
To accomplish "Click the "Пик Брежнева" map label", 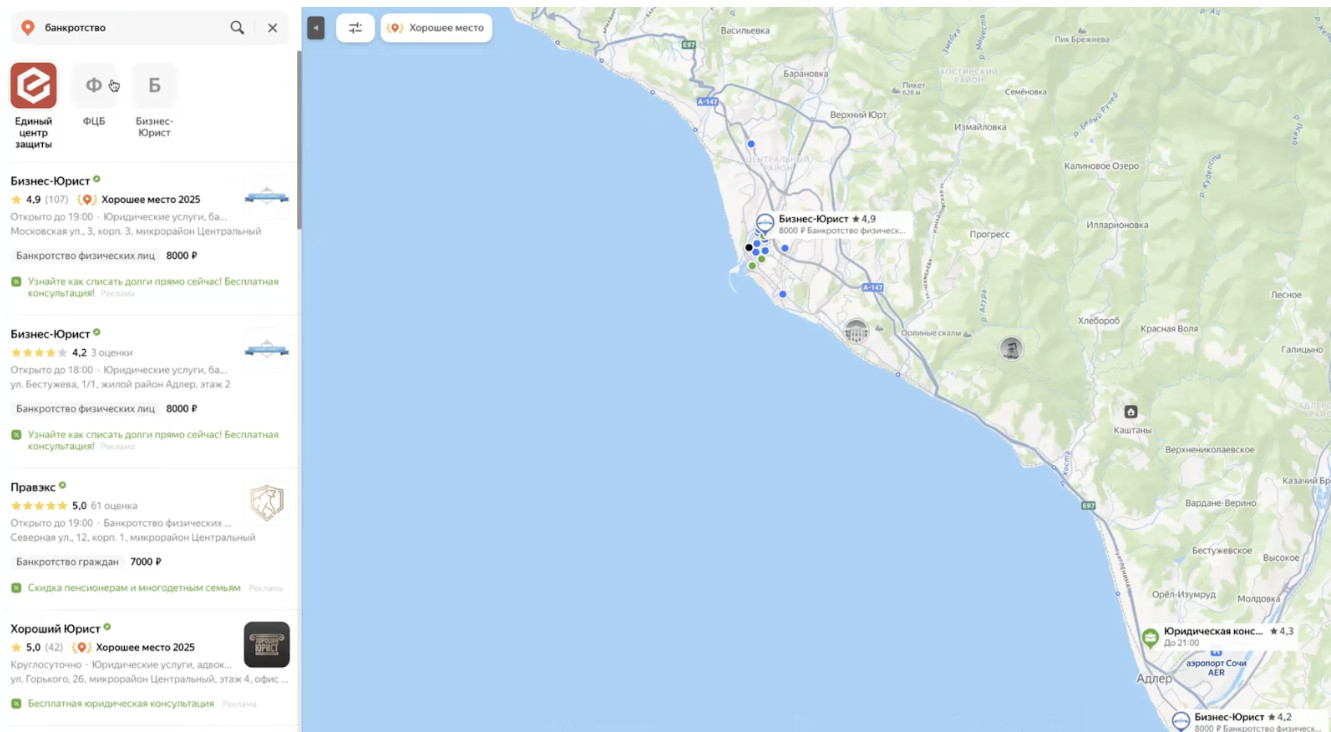I will coord(1084,39).
